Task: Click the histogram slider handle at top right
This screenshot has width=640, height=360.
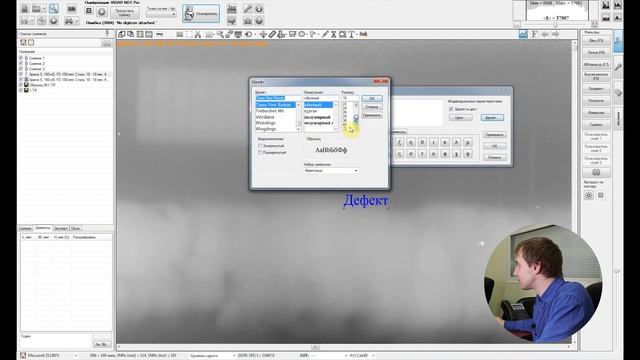Action: 555,25
